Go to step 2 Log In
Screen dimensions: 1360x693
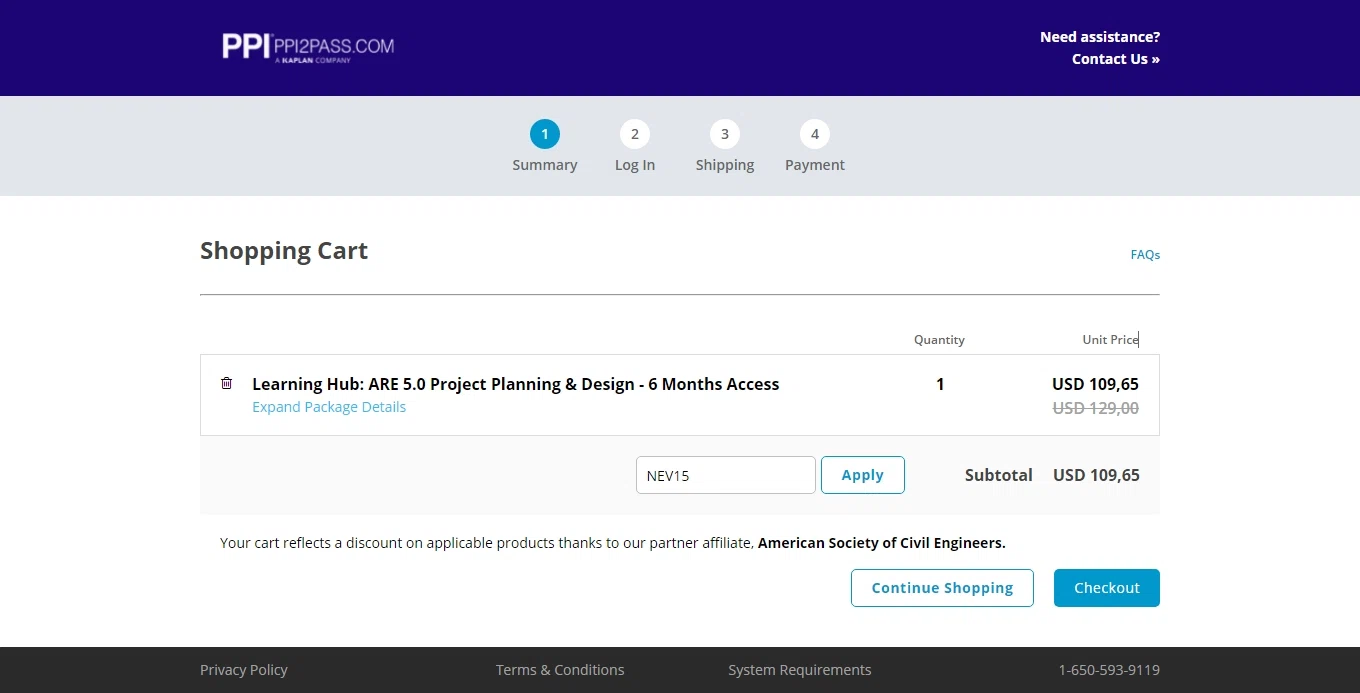click(635, 147)
